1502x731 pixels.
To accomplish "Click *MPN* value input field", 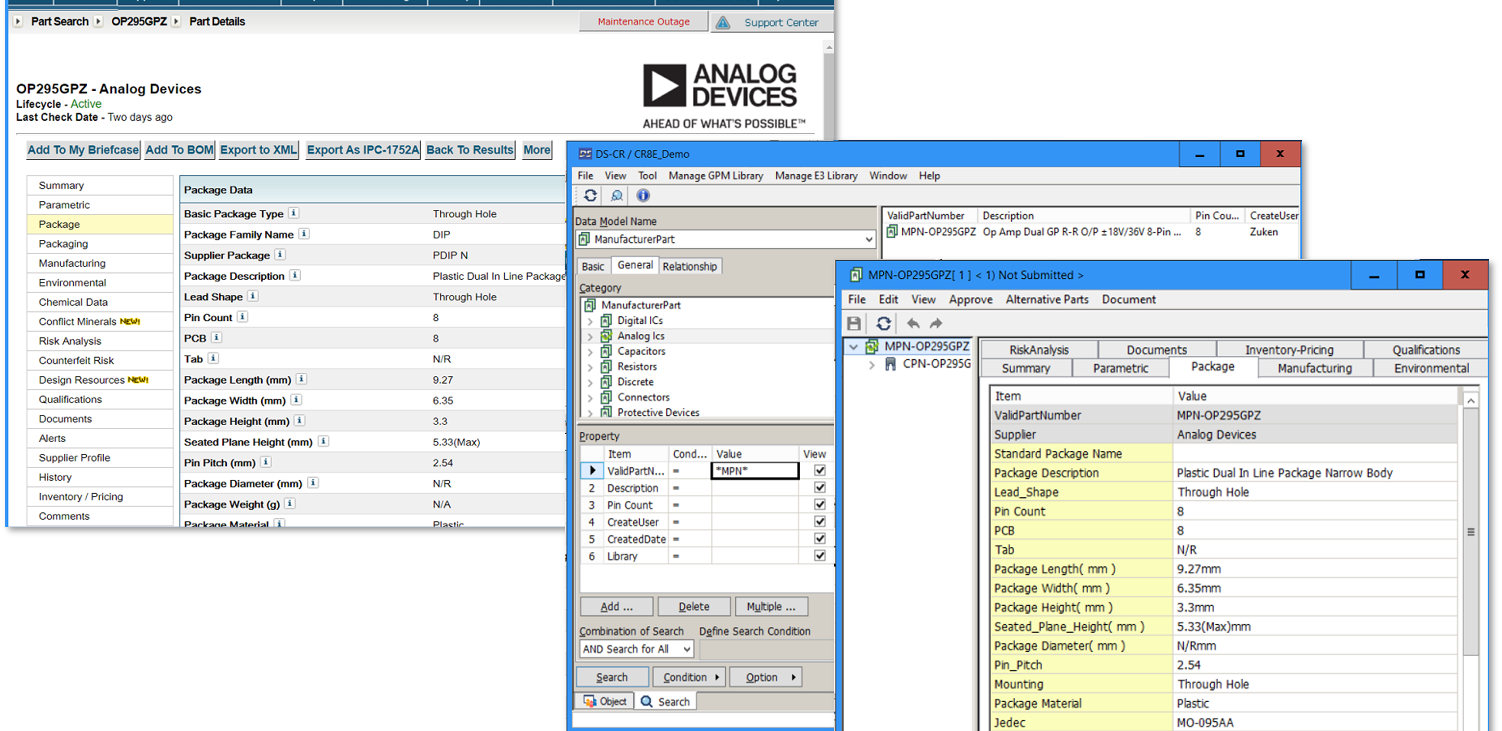I will pyautogui.click(x=755, y=470).
